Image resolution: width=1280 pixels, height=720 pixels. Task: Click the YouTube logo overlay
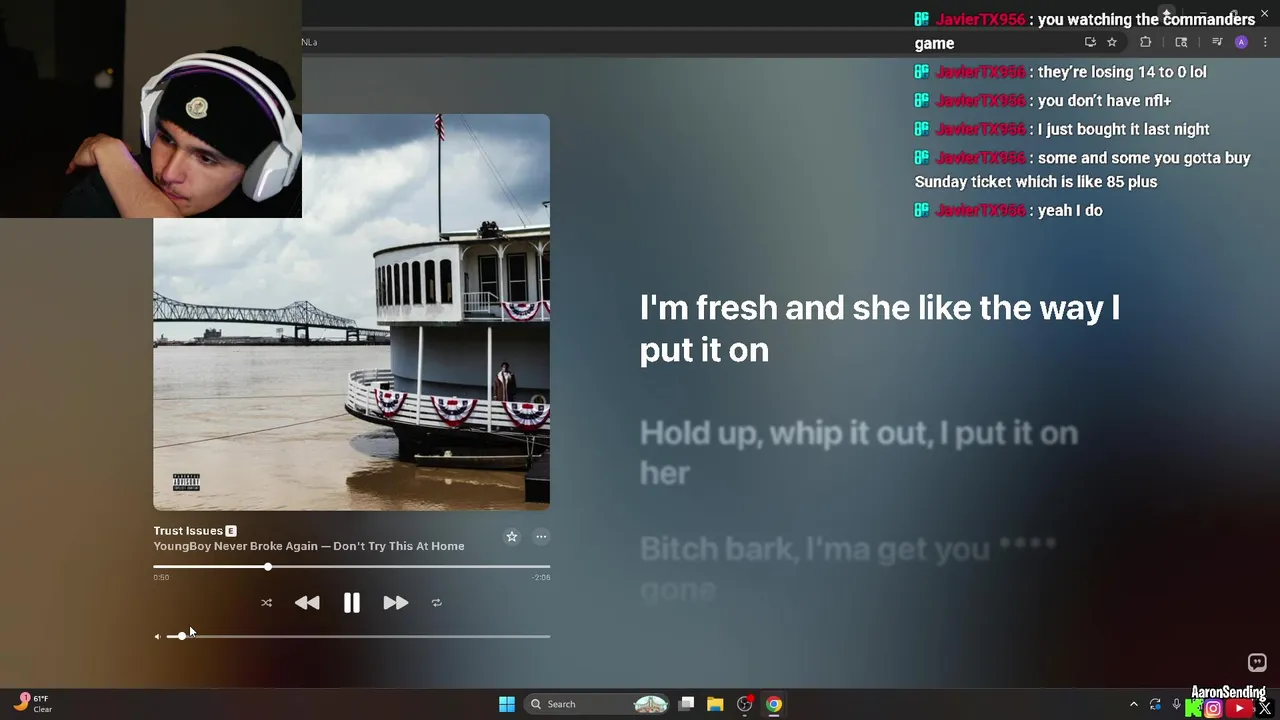coord(1240,709)
